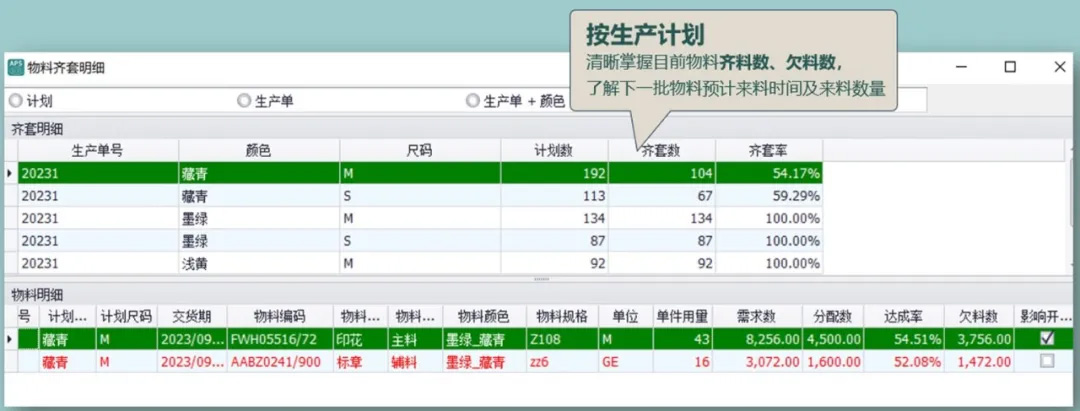Maximize the 物料齐套明细 window
The width and height of the screenshot is (1080, 411).
(x=1010, y=67)
